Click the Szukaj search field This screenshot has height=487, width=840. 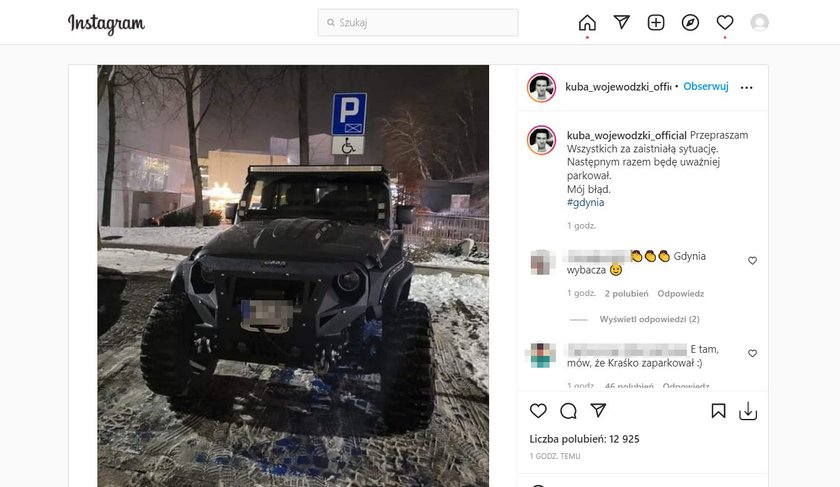click(418, 23)
